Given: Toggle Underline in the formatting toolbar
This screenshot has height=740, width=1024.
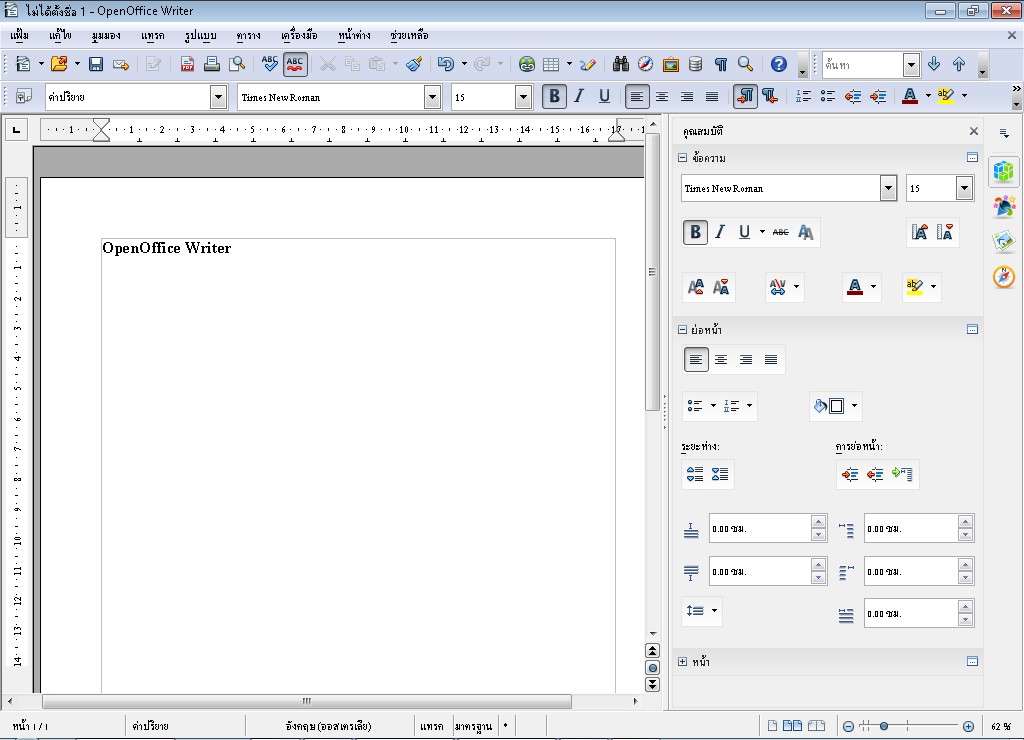Looking at the screenshot, I should (604, 97).
